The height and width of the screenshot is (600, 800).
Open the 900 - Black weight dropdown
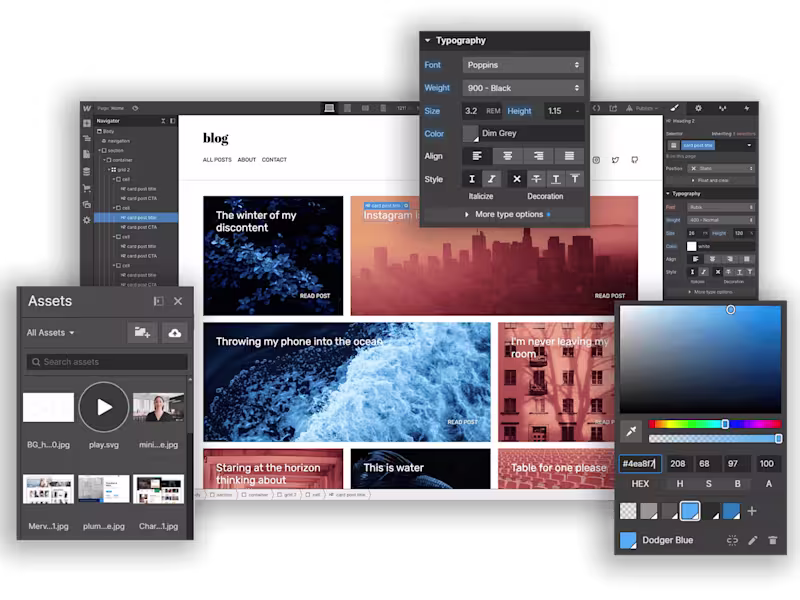pyautogui.click(x=522, y=88)
